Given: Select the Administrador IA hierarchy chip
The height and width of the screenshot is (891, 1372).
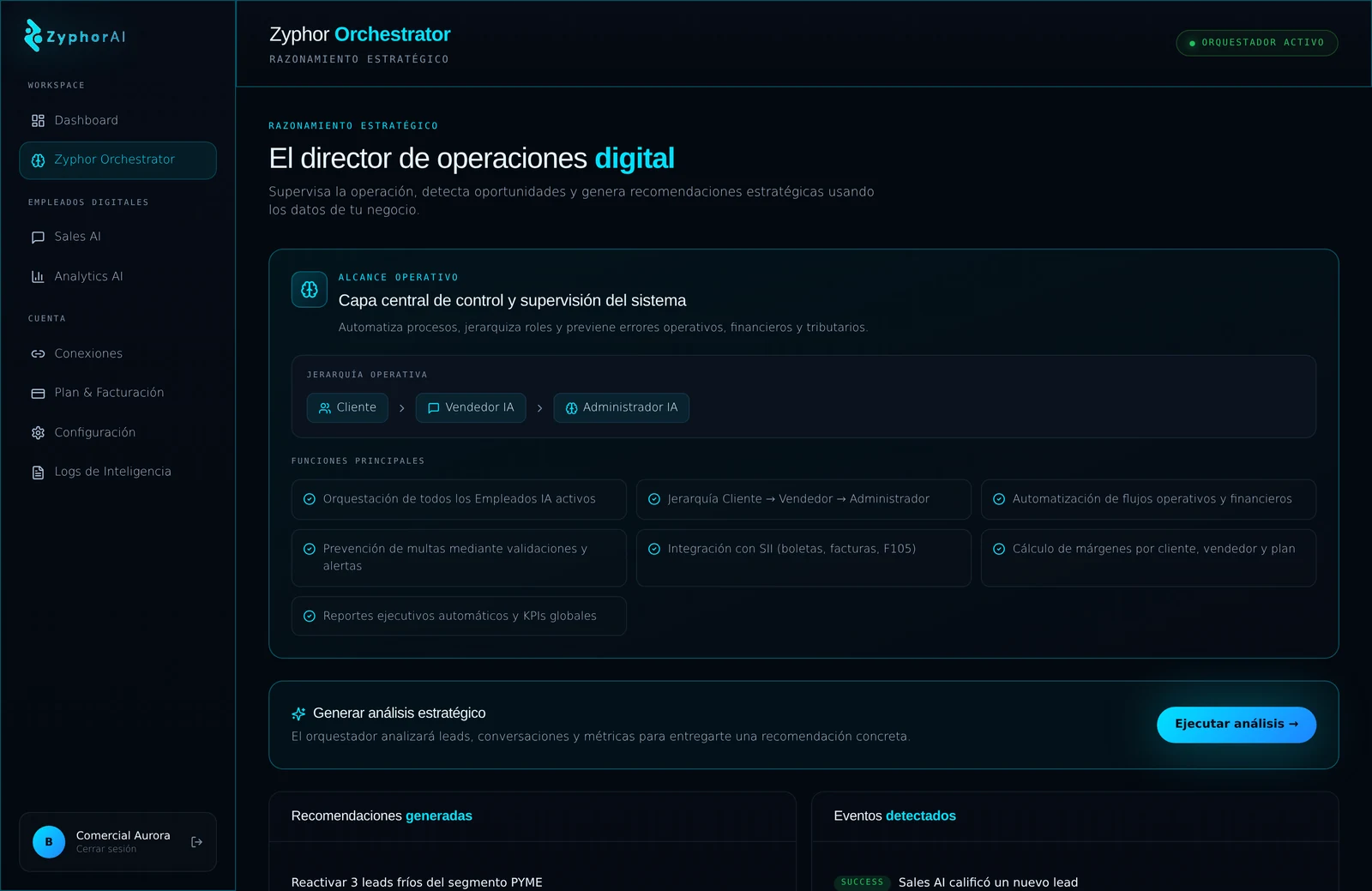Looking at the screenshot, I should [622, 408].
